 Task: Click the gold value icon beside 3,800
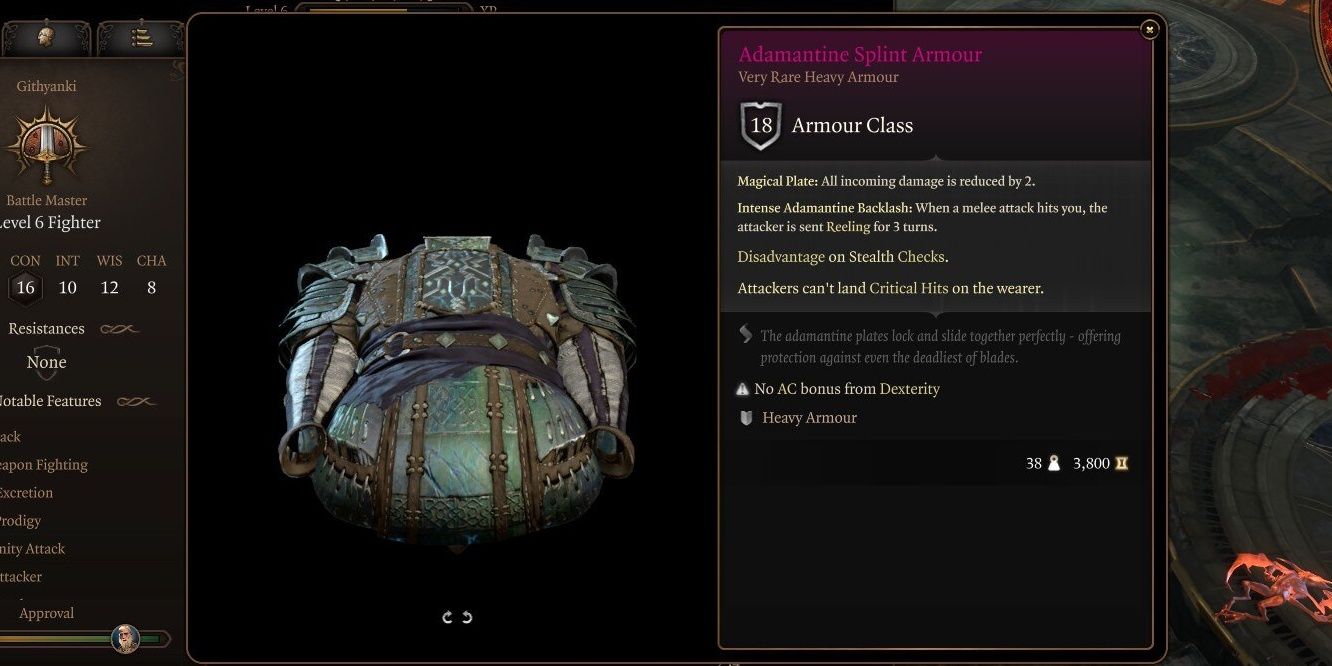click(x=1121, y=463)
